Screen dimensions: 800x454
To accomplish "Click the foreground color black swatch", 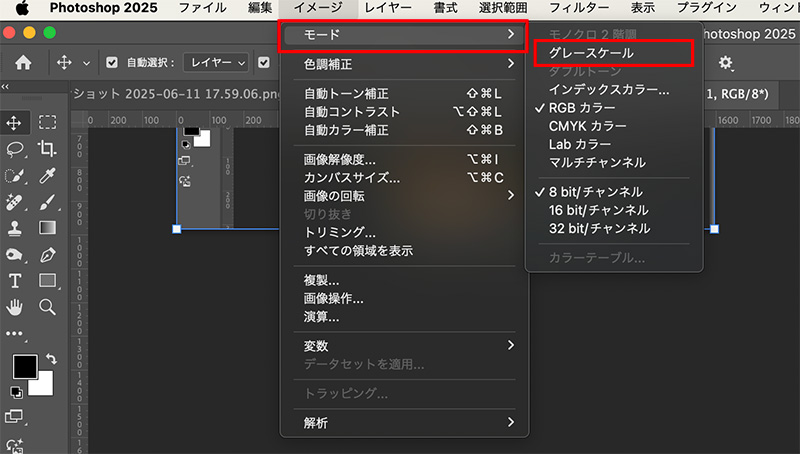I will click(x=24, y=366).
